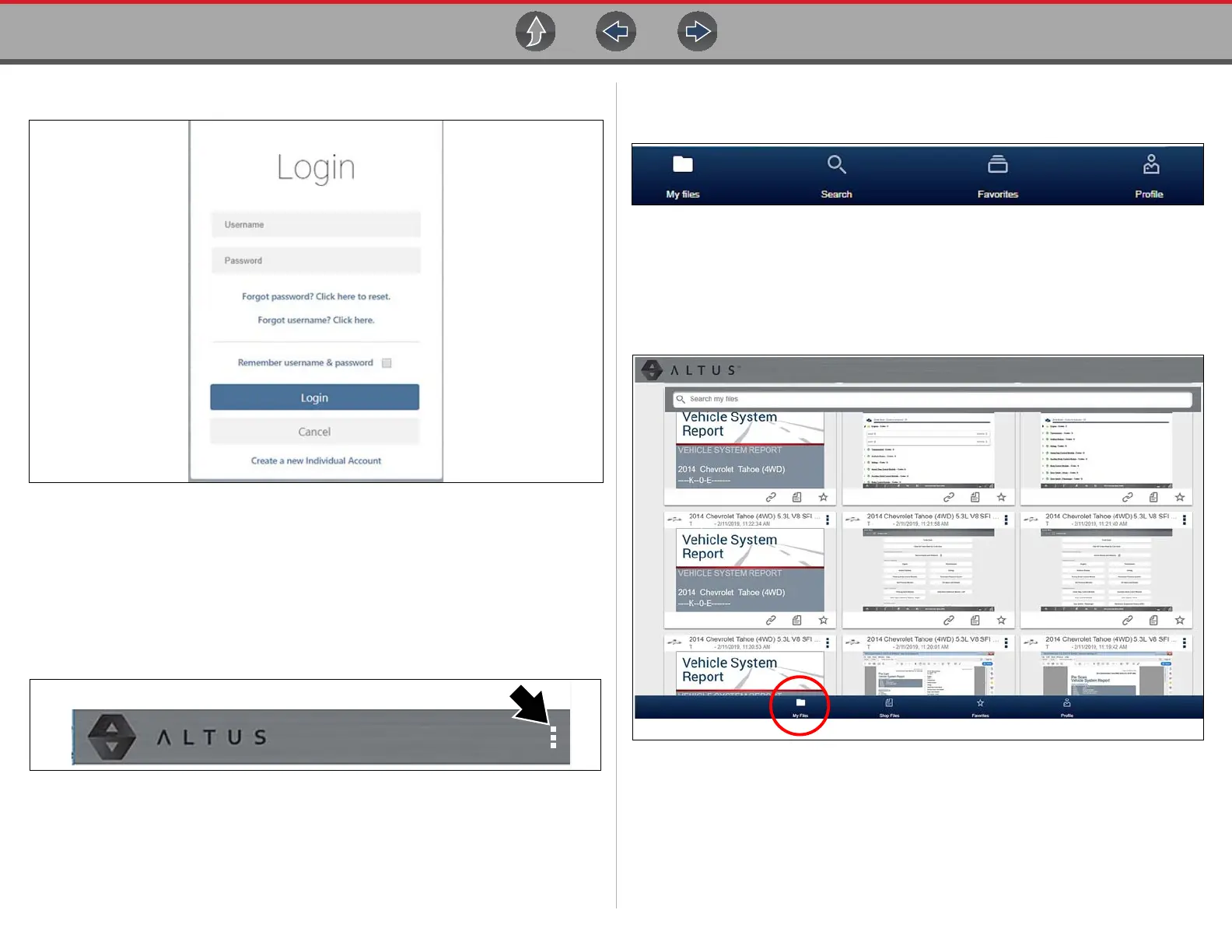Image resolution: width=1232 pixels, height=952 pixels.
Task: Select the My files folder tab in large tab bar
Action: tap(683, 176)
